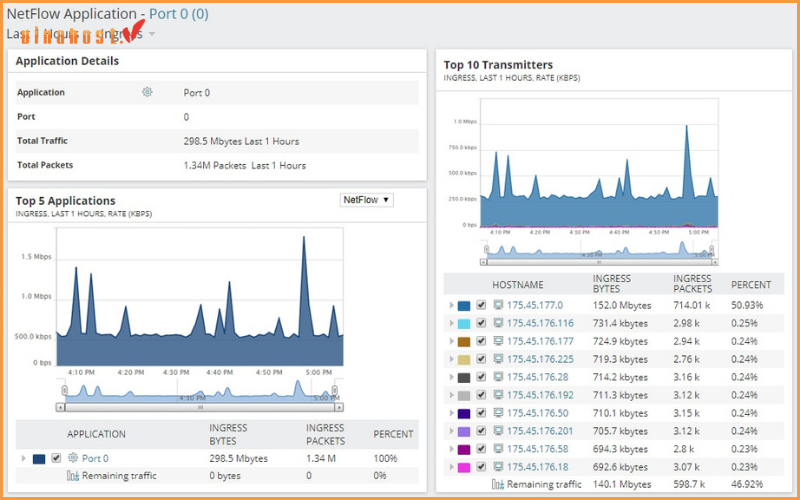Click the host icon next to 175.45.176.116

coord(498,323)
